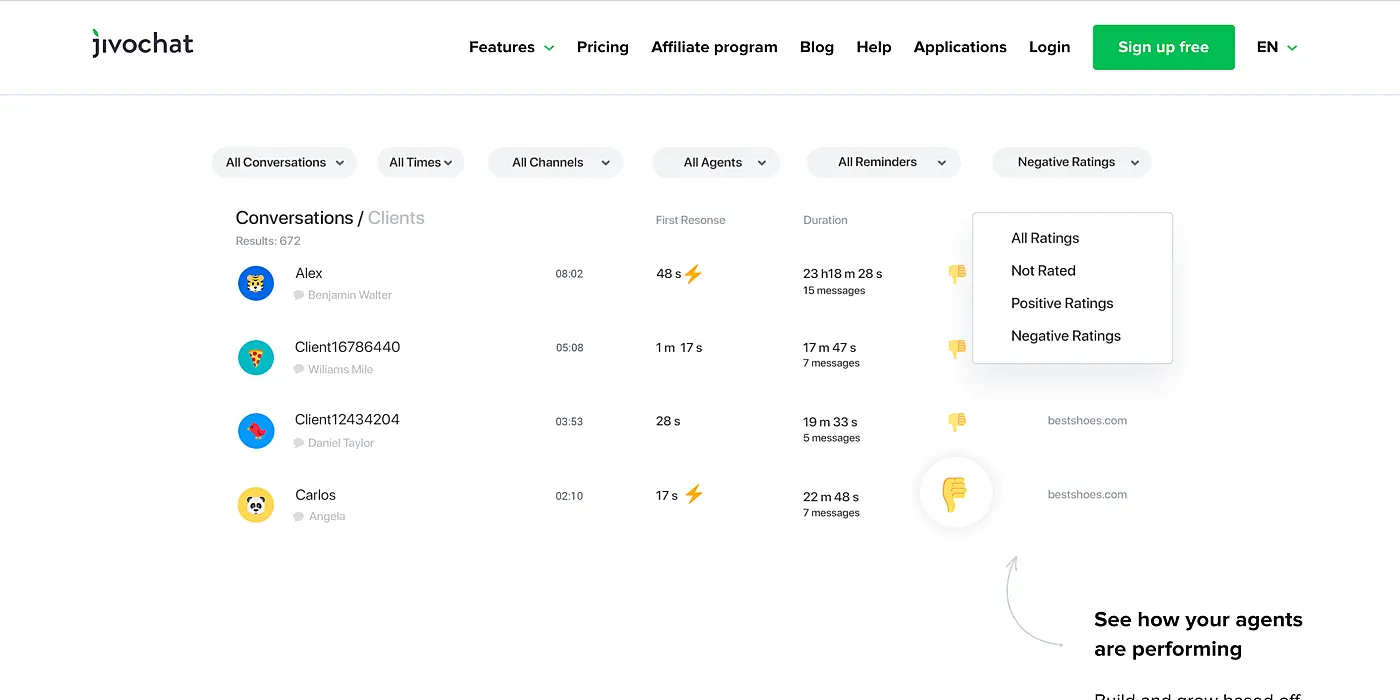The image size is (1400, 700).
Task: Open the Applications menu item
Action: pos(960,47)
